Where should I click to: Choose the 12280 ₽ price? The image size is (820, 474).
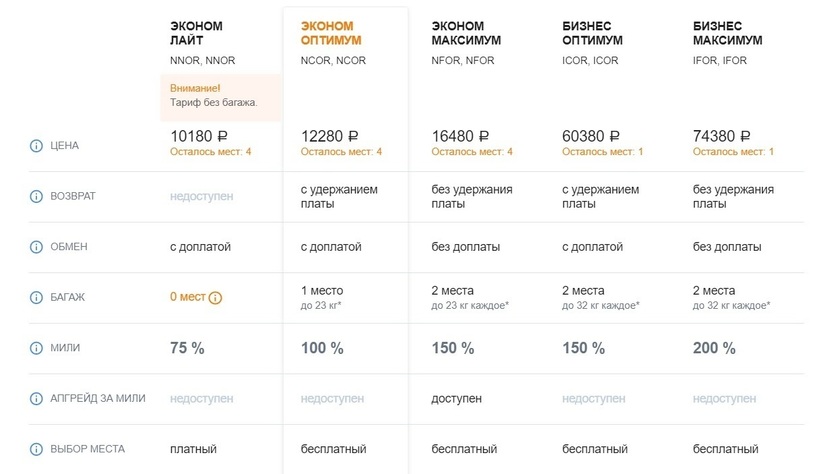329,136
